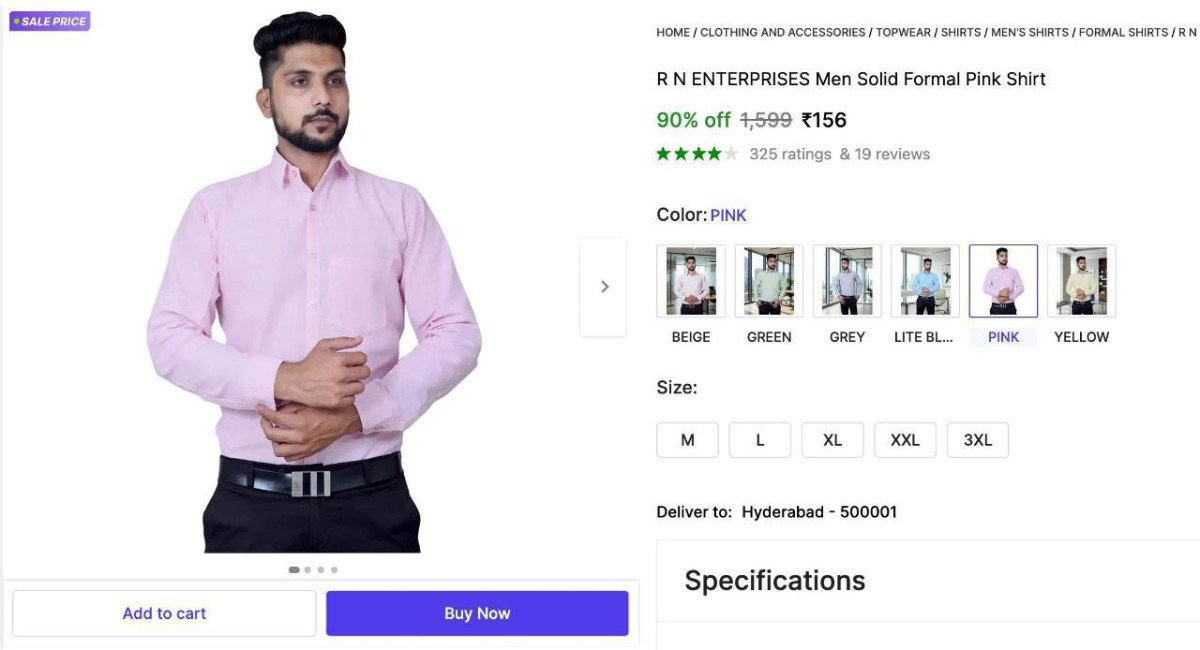Click the star rating icons
This screenshot has height=650, width=1200.
[697, 154]
